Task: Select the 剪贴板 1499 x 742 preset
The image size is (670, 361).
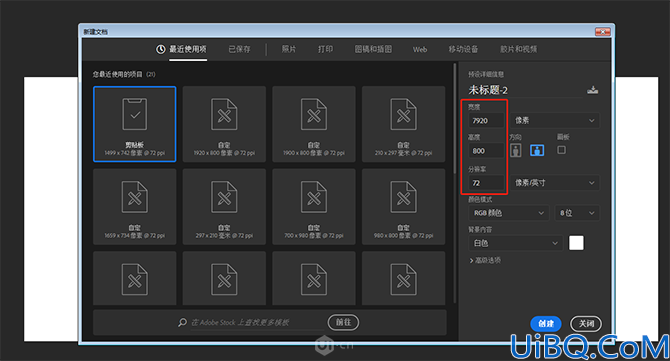Action: click(135, 124)
